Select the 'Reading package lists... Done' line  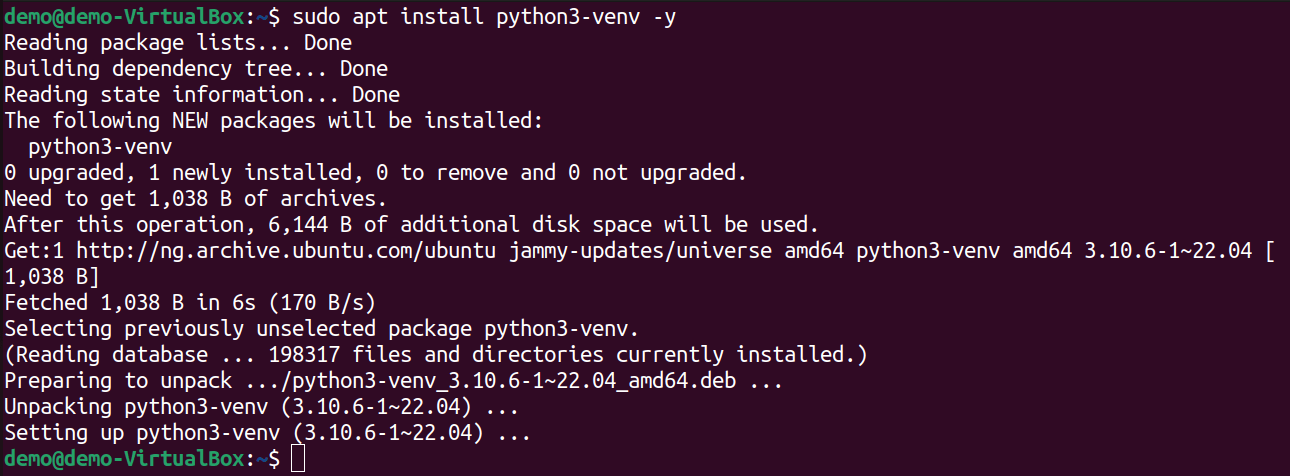[178, 44]
